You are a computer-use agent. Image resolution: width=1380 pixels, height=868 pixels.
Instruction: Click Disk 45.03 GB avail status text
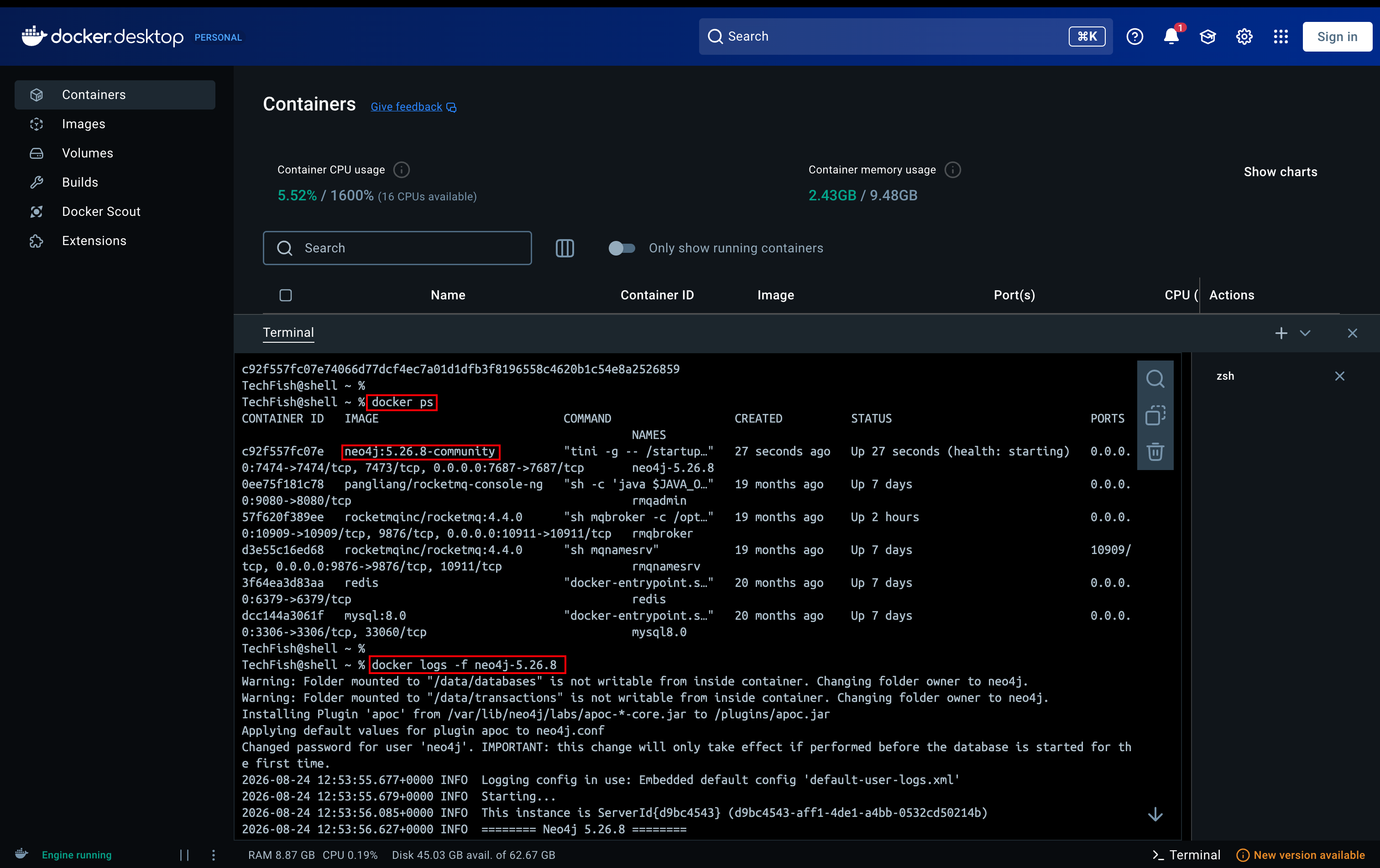click(473, 854)
